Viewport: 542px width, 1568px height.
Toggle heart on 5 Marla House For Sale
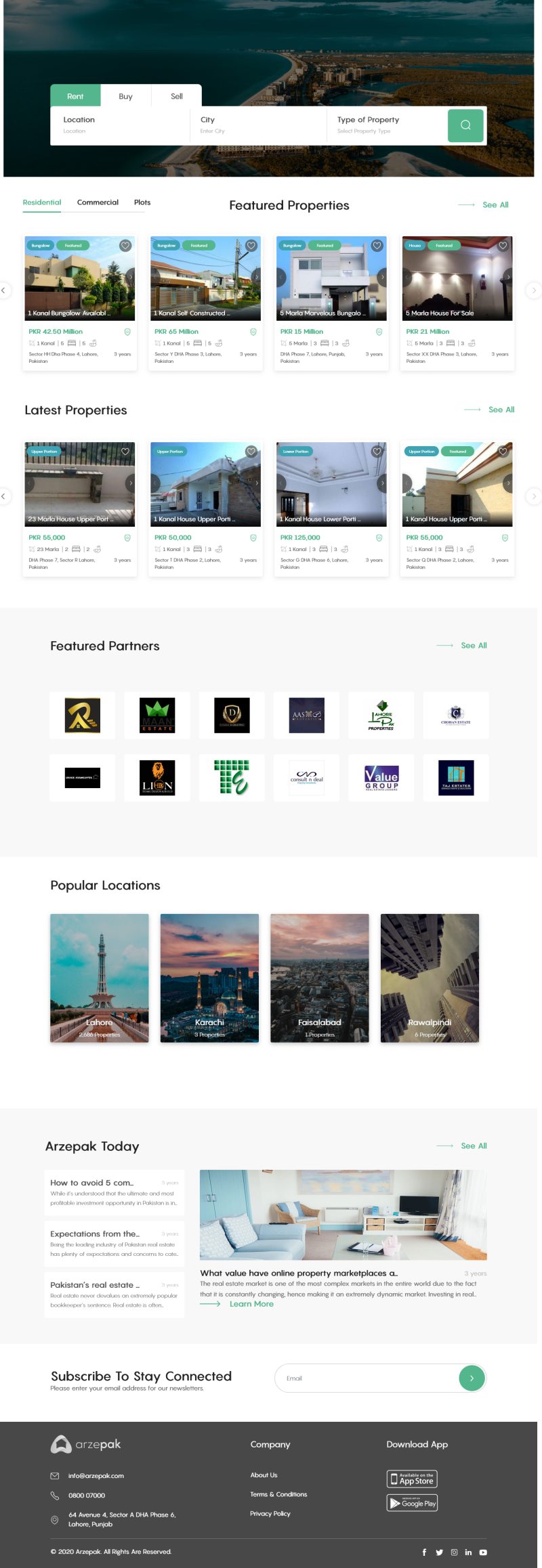[503, 246]
